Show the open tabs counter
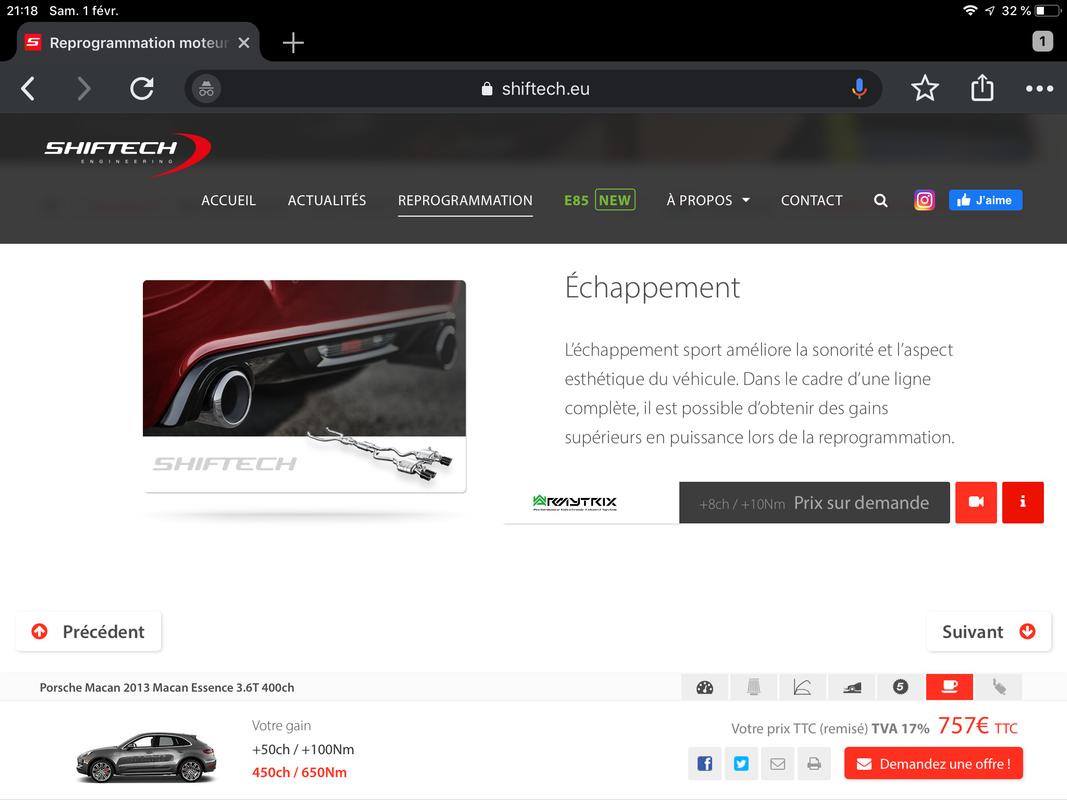Image resolution: width=1067 pixels, height=800 pixels. 1042,41
